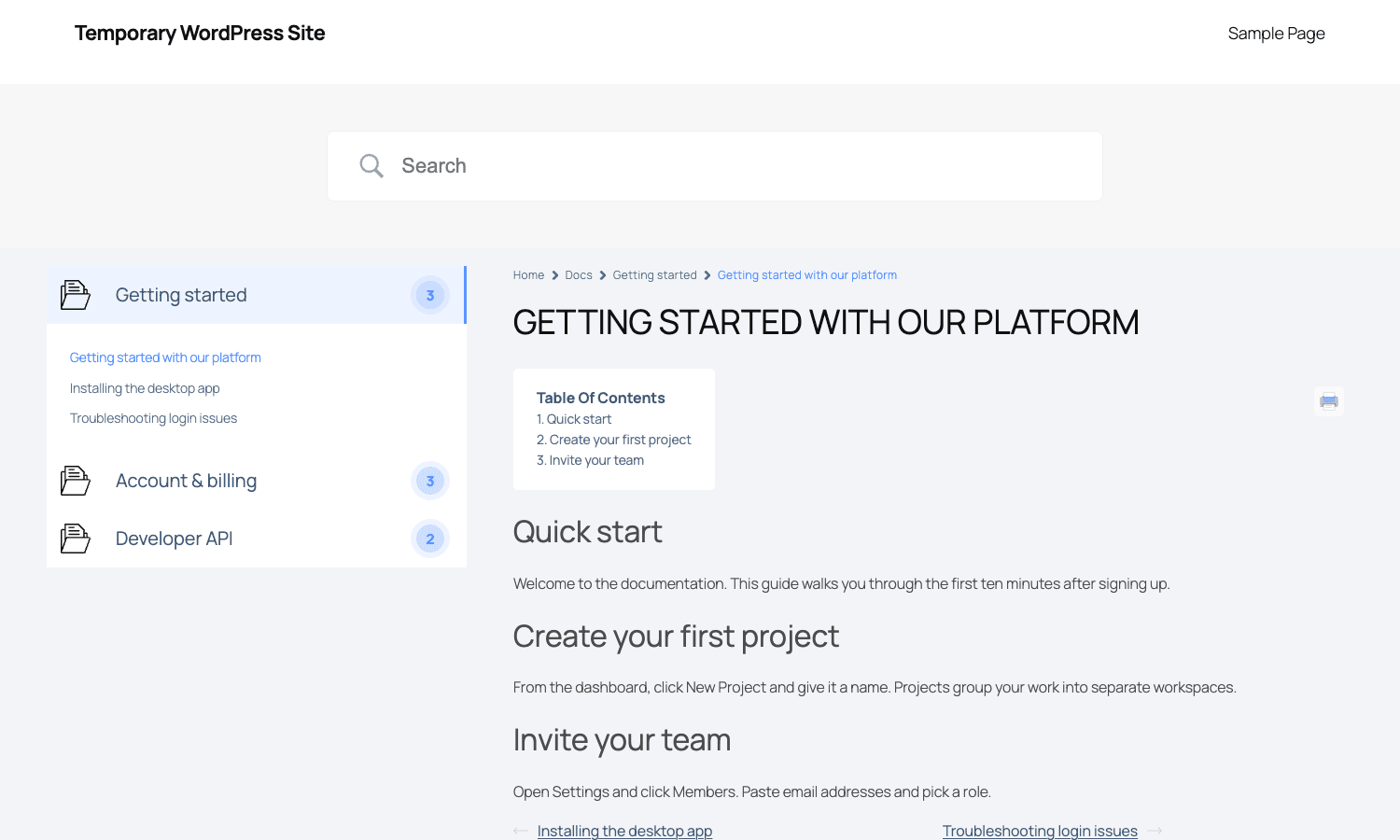
Task: Jump to Invite your team in contents
Action: pyautogui.click(x=590, y=460)
